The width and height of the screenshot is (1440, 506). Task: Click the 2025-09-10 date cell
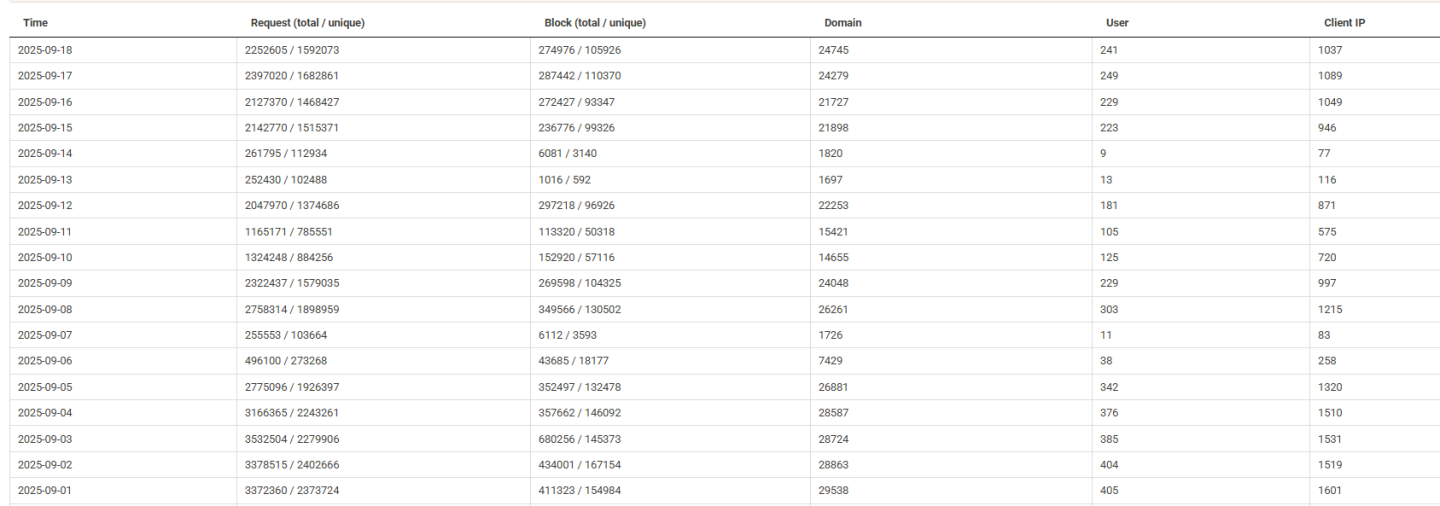coord(45,257)
